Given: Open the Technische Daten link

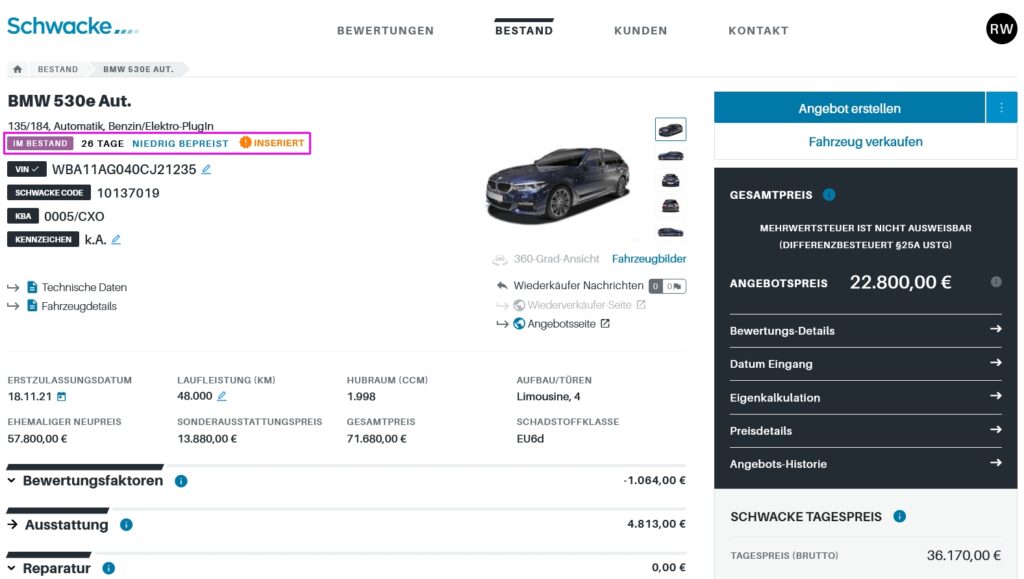Looking at the screenshot, I should click(84, 287).
